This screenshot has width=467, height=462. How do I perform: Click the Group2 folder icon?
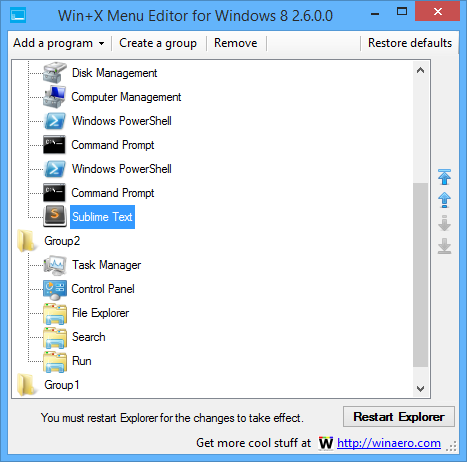(27, 241)
